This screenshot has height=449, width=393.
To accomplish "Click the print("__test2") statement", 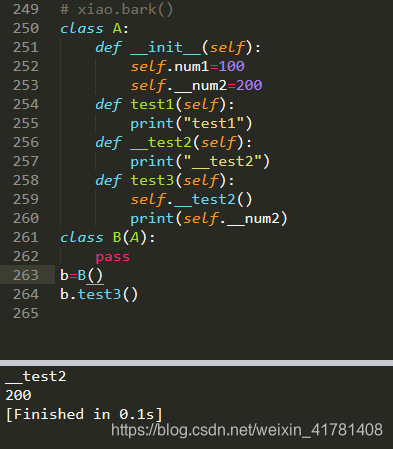I will pyautogui.click(x=200, y=161).
